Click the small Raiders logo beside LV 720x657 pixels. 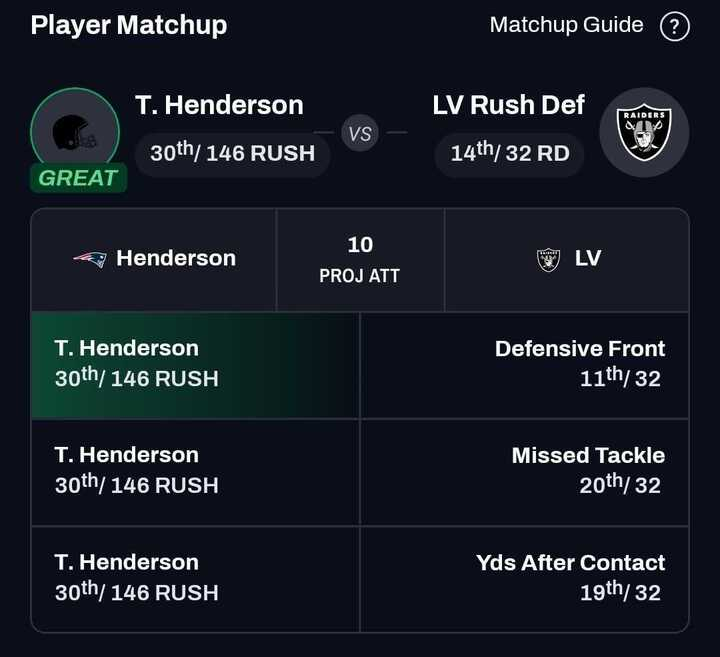(549, 259)
